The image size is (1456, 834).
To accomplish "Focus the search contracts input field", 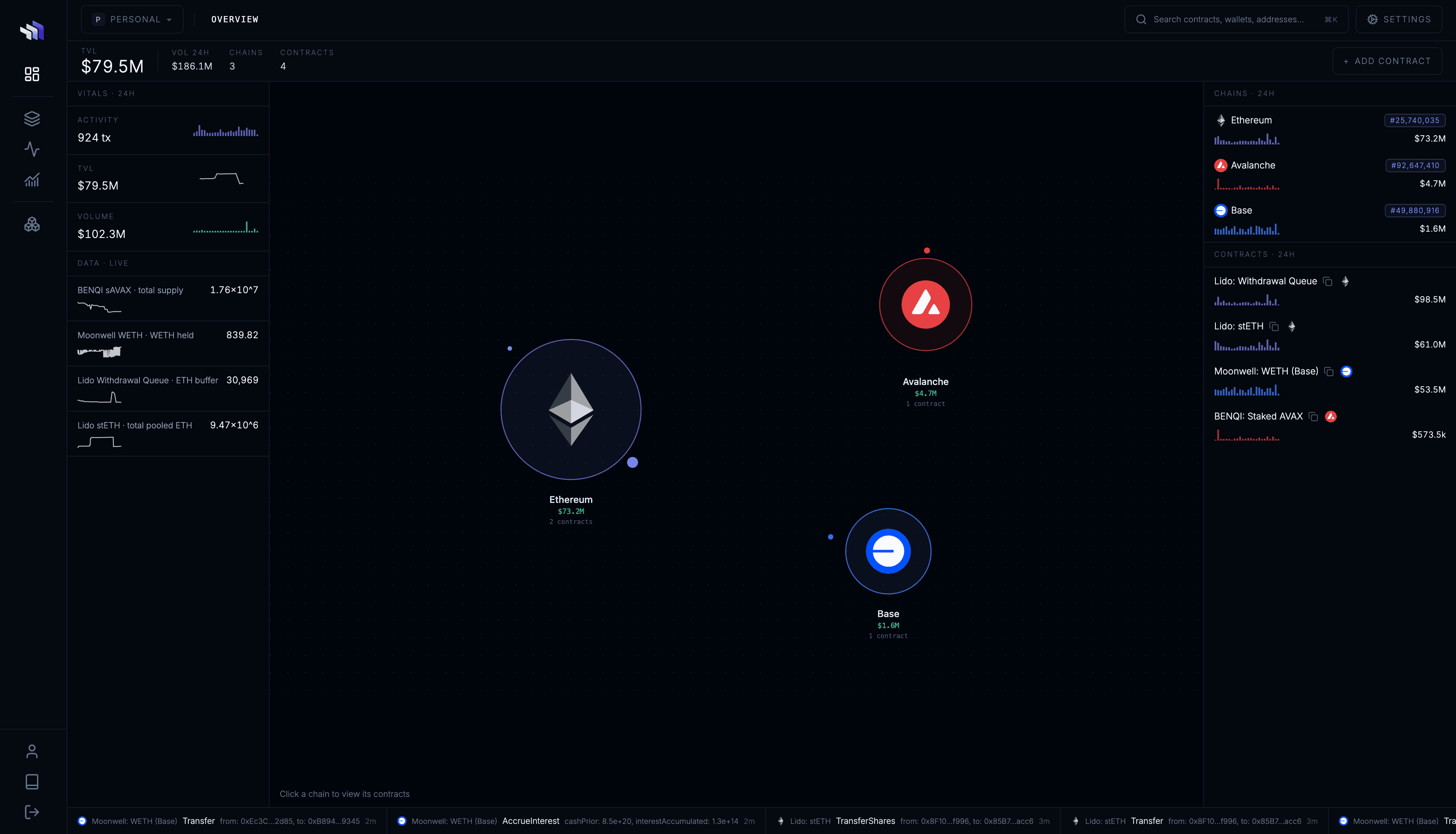I will click(x=1236, y=19).
